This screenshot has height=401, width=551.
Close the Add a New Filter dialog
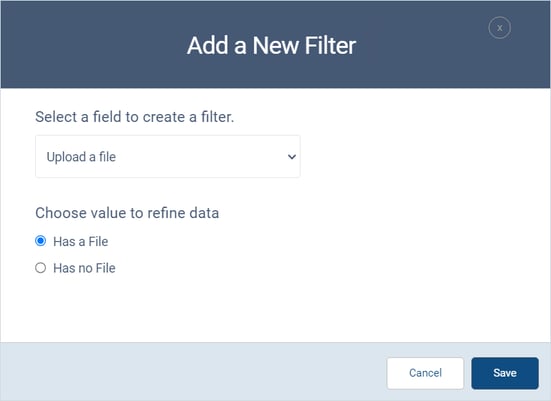[x=499, y=28]
